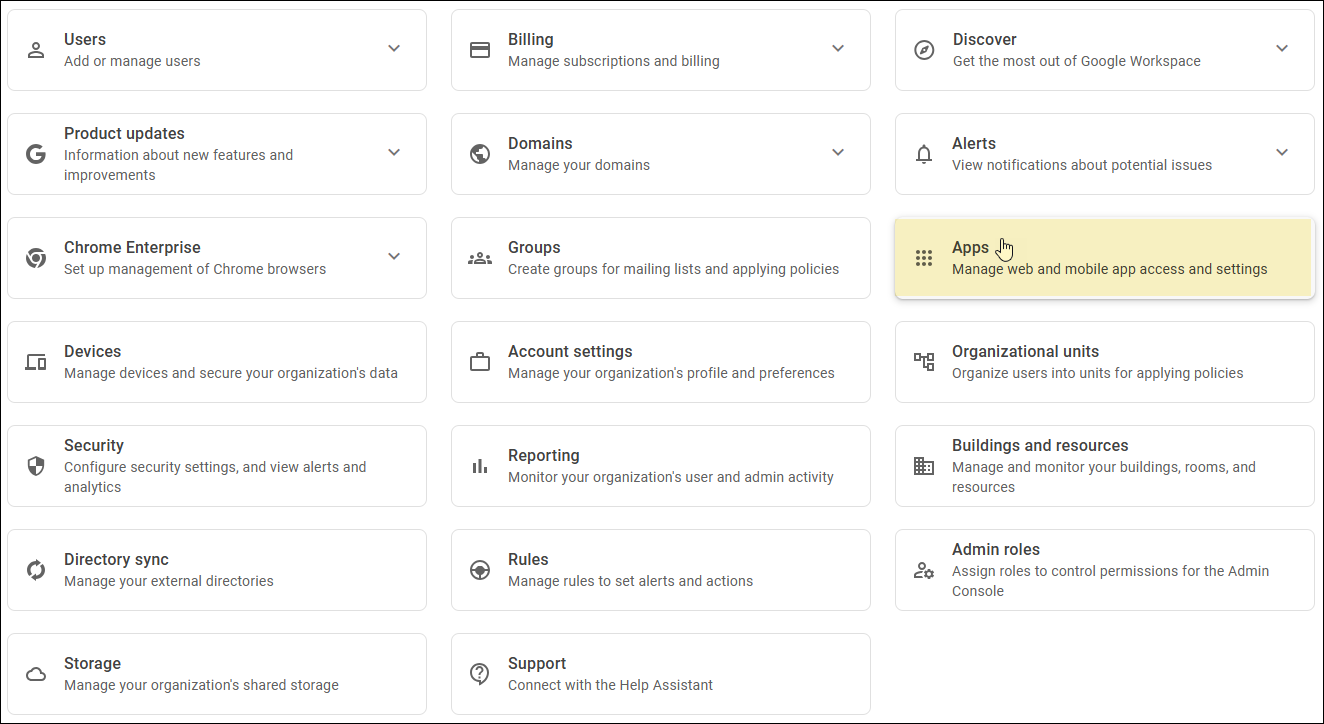The width and height of the screenshot is (1324, 724).
Task: Expand the Alerts card chevron
Action: [x=1282, y=152]
